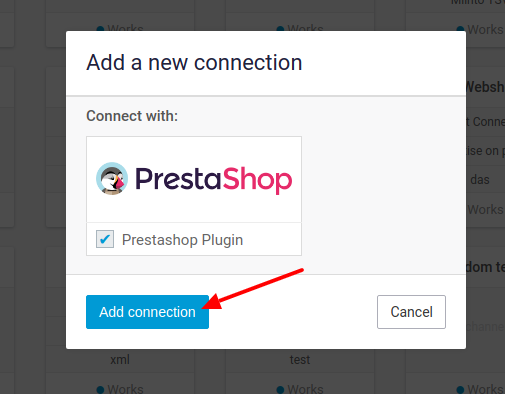Select the PrestaShop puffin mascot icon
This screenshot has width=505, height=394.
coord(112,179)
